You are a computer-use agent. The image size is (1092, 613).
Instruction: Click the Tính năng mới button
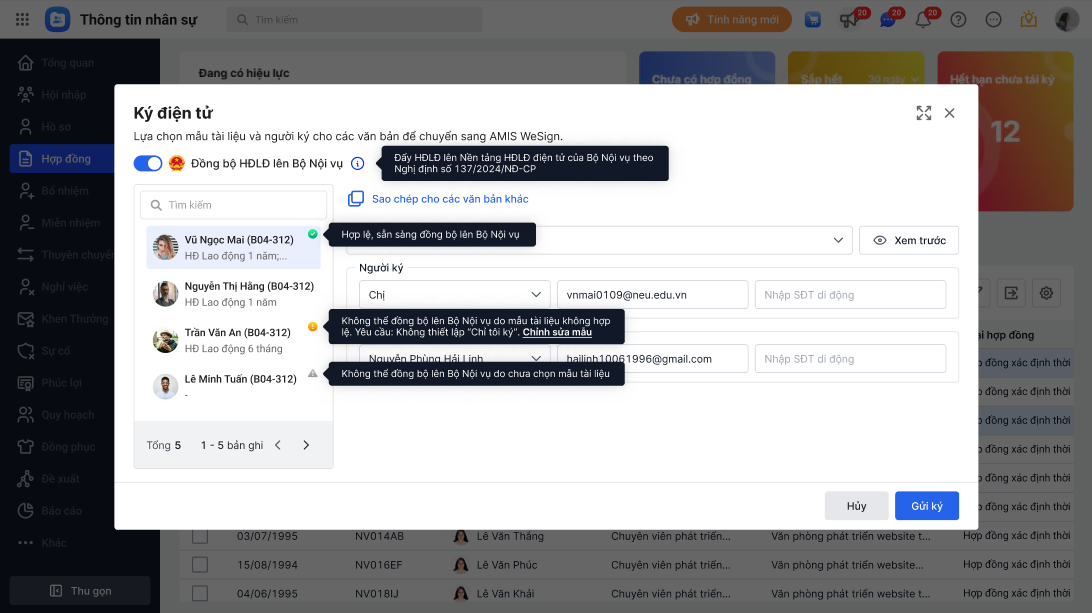(x=732, y=20)
